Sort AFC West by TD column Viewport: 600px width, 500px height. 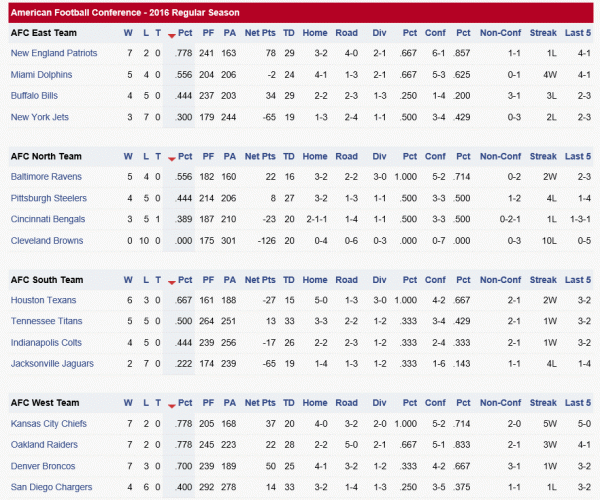(289, 403)
